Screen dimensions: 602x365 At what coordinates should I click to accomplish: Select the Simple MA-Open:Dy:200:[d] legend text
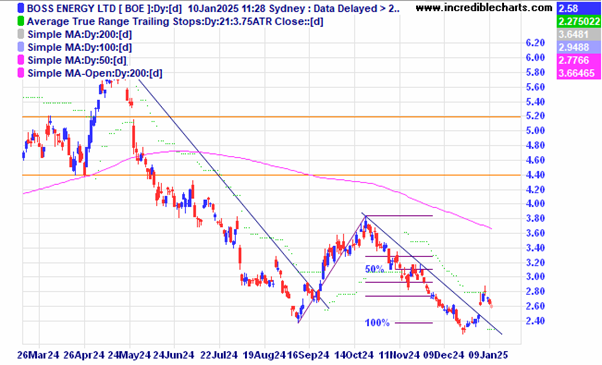tap(95, 73)
